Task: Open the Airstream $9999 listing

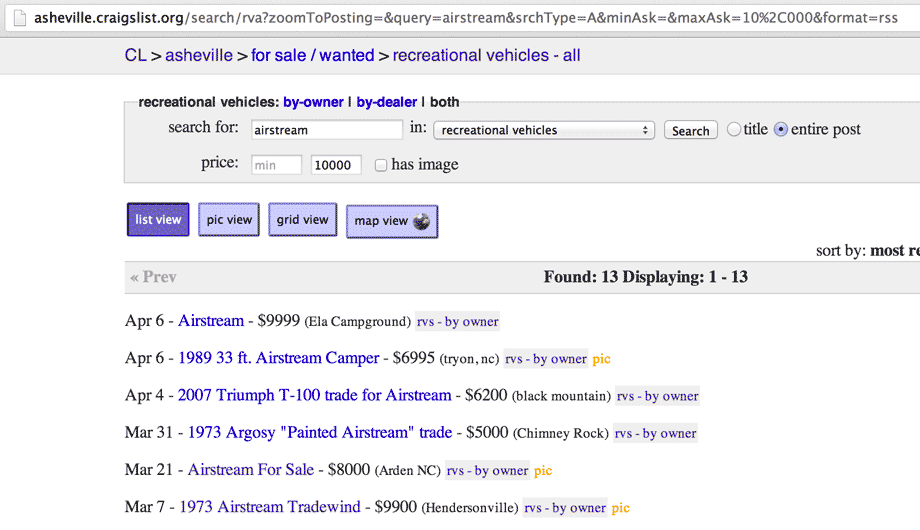Action: [211, 320]
